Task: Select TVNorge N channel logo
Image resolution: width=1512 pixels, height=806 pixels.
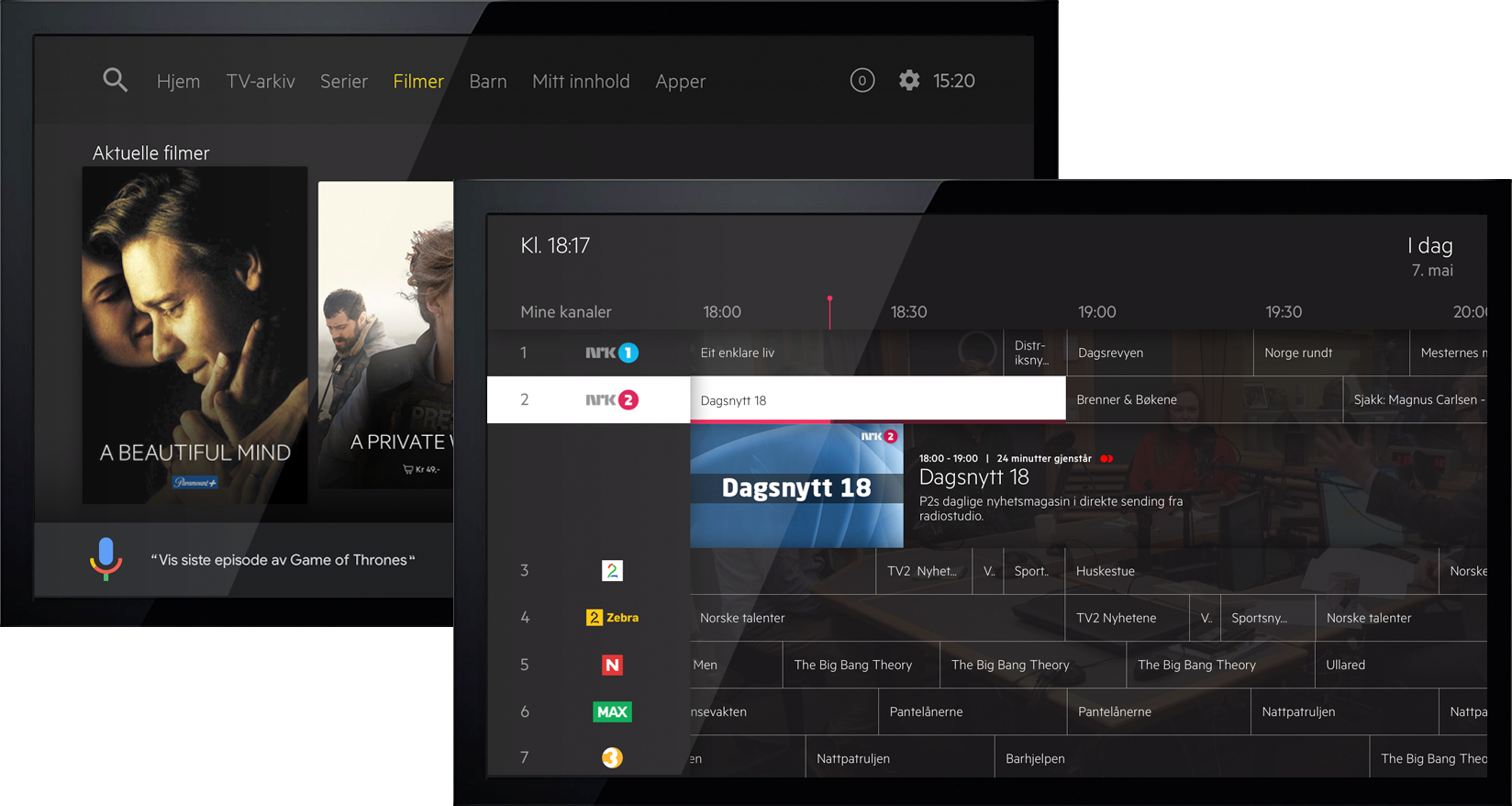Action: click(x=612, y=665)
